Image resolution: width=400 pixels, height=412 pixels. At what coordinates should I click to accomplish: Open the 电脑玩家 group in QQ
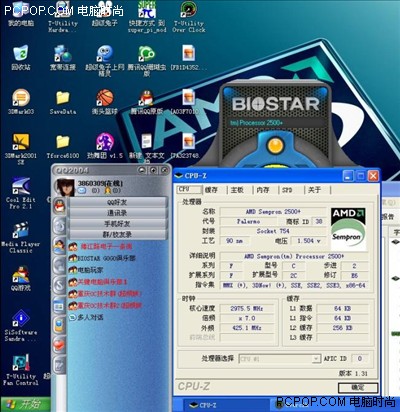(x=86, y=270)
